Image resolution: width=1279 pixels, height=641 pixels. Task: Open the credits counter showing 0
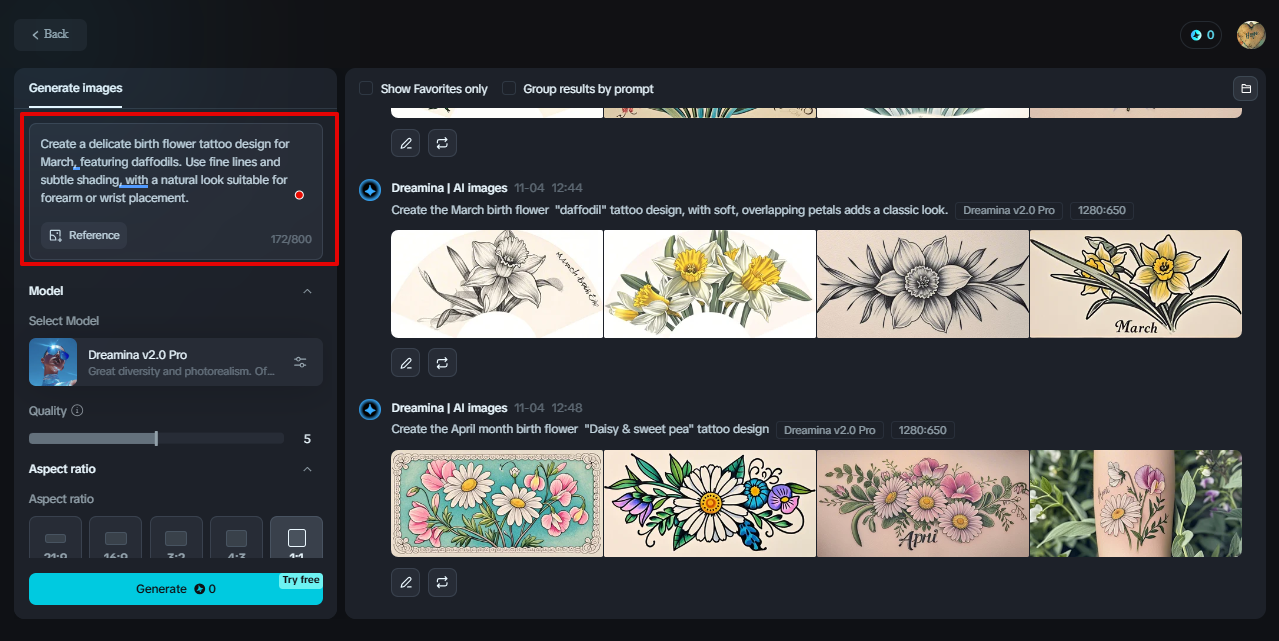point(1203,35)
